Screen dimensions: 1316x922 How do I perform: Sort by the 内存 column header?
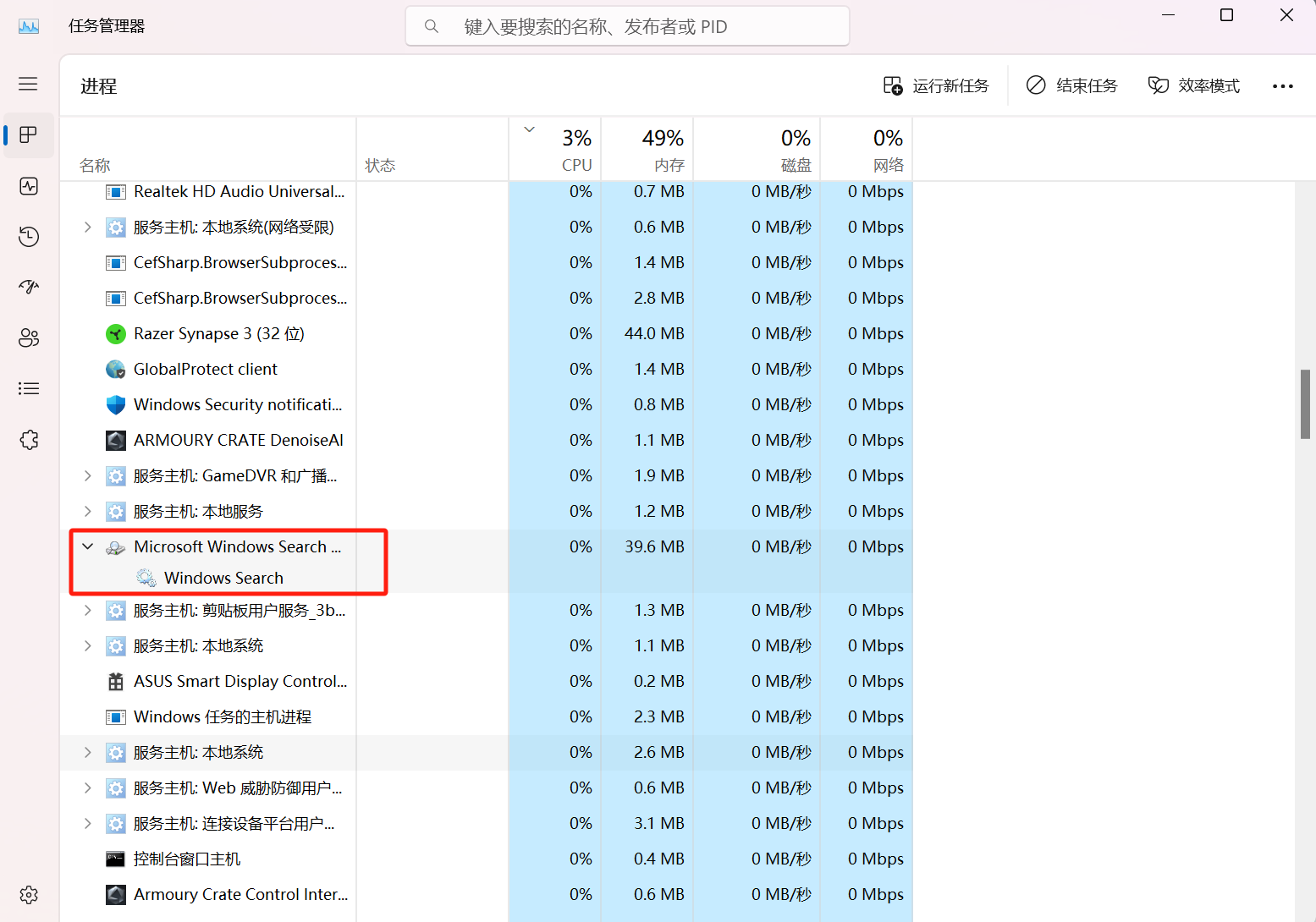pyautogui.click(x=647, y=149)
